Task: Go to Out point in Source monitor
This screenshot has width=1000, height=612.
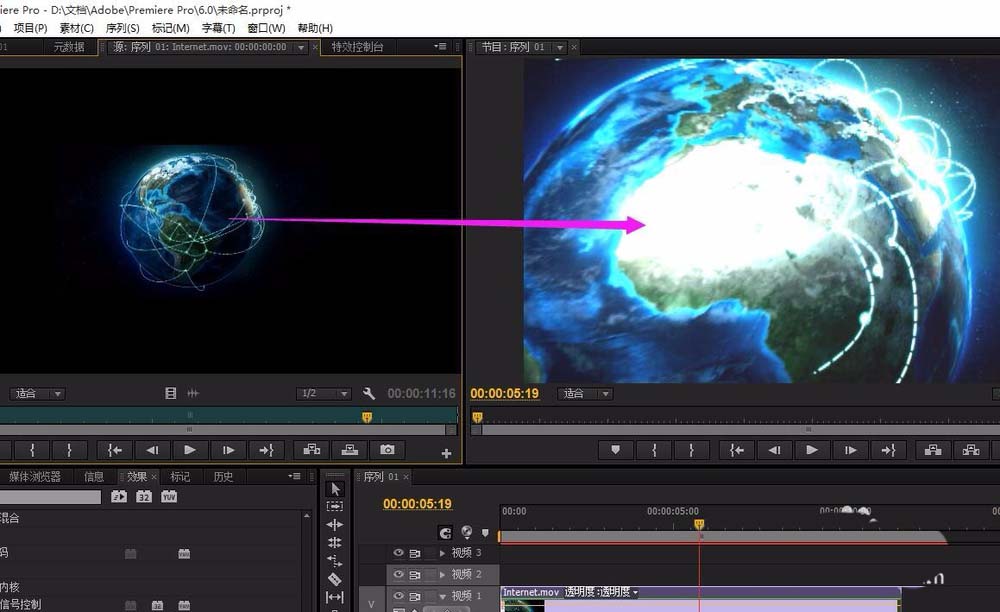Action: [x=266, y=450]
